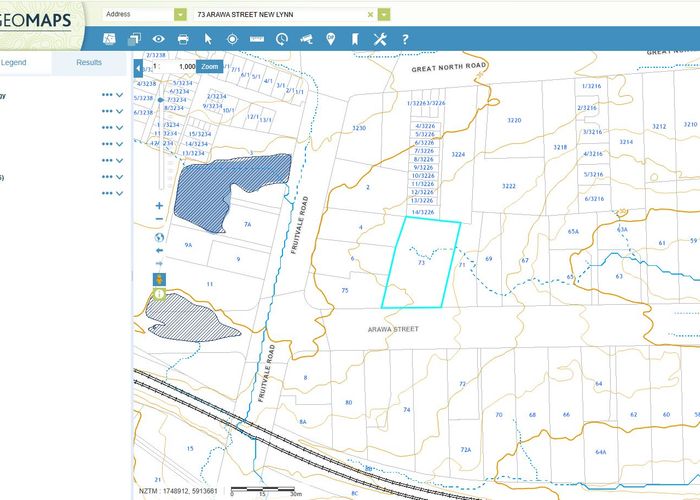700x500 pixels.
Task: Open help question mark icon
Action: pos(405,39)
